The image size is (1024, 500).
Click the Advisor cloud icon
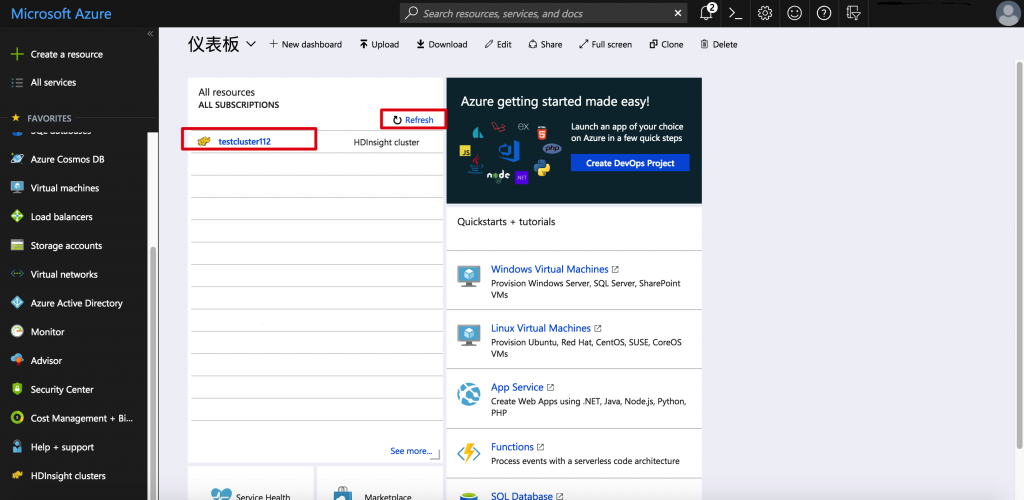pos(18,360)
